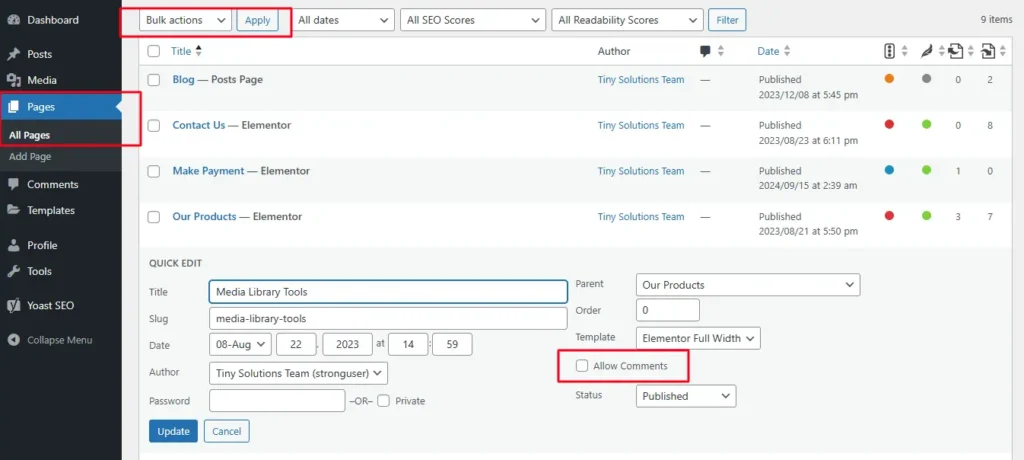This screenshot has height=460, width=1024.
Task: Toggle the select-all checkbox in header
Action: (153, 51)
